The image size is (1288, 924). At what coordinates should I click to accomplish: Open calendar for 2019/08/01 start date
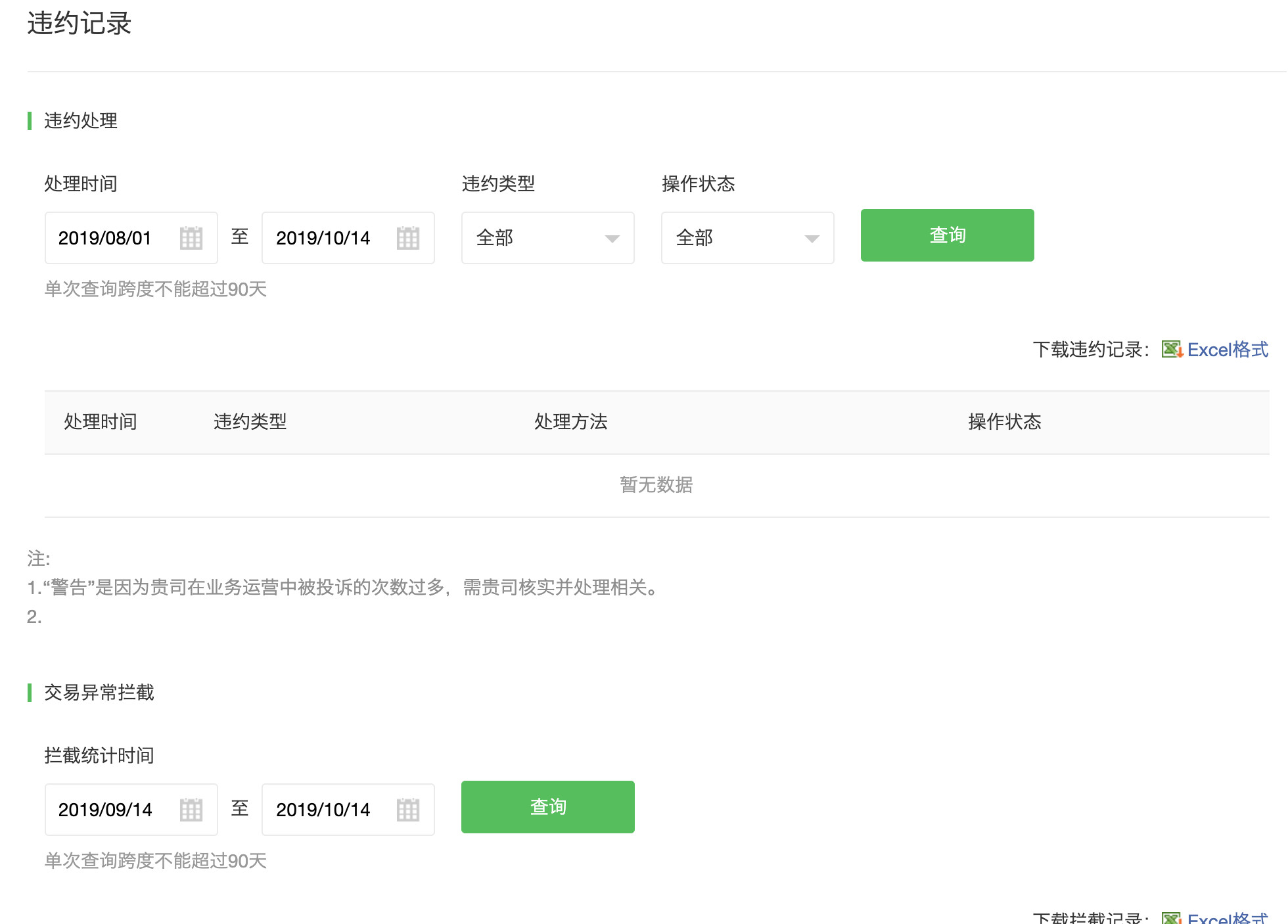(x=191, y=238)
